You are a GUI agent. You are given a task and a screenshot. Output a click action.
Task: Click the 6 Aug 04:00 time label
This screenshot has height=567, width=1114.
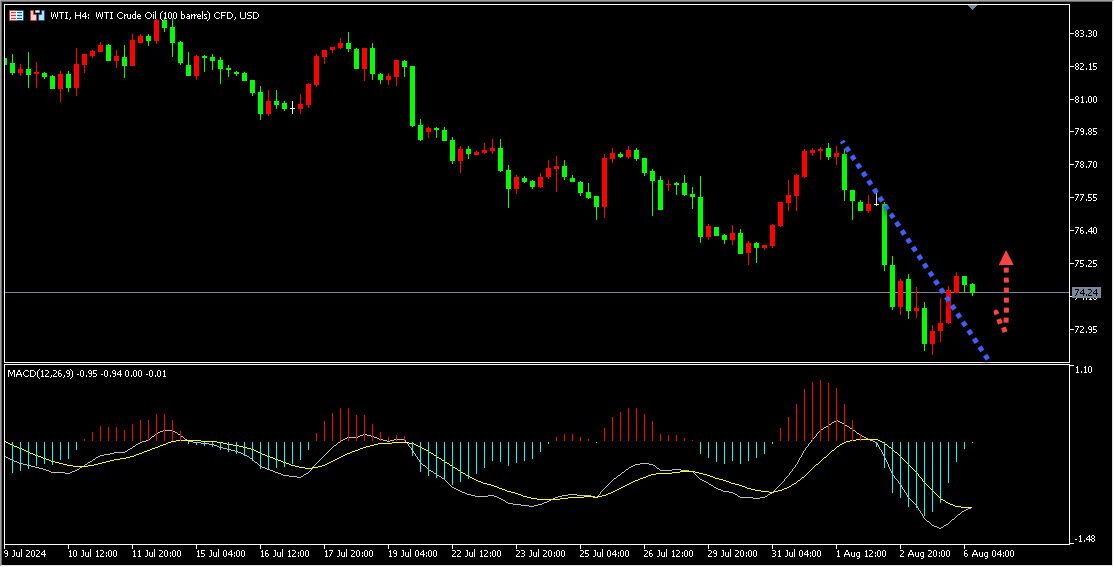click(988, 552)
